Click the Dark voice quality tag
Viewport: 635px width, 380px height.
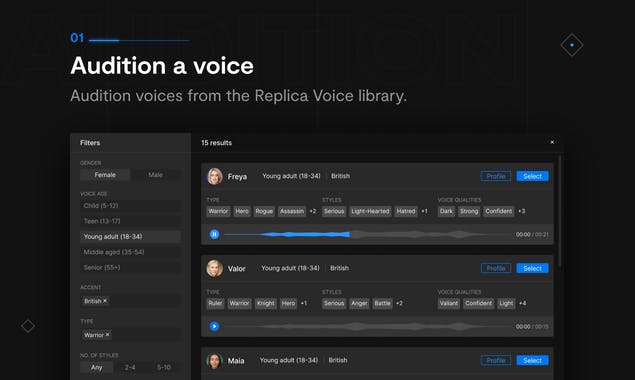(446, 211)
